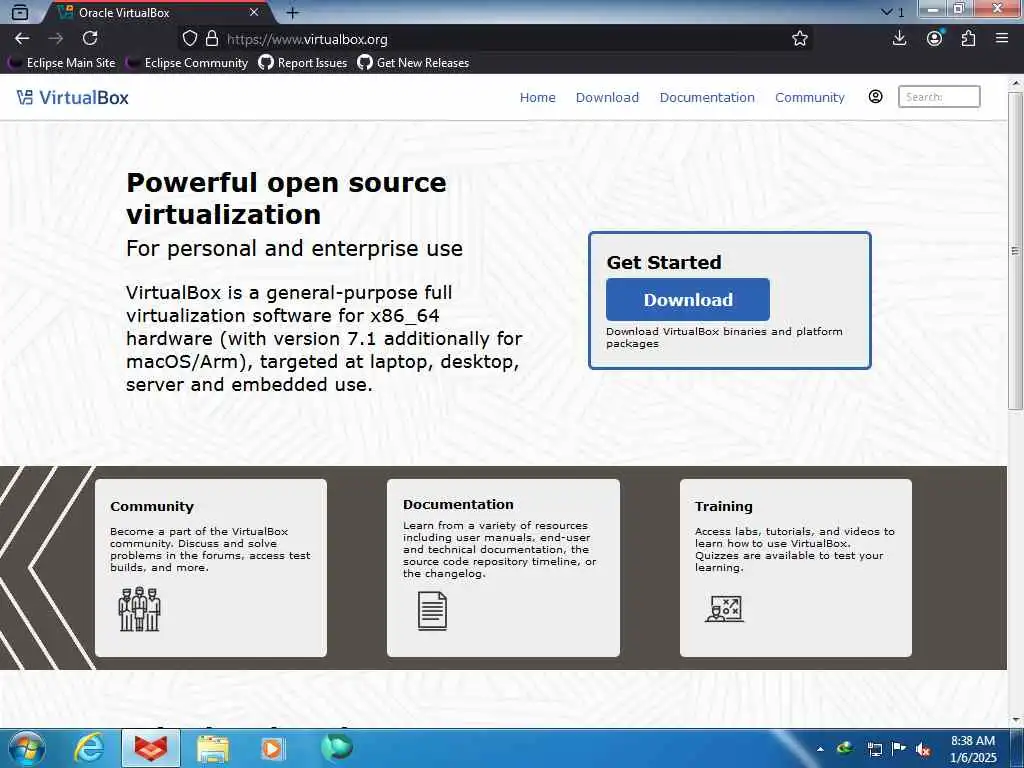Open the taskbar clock and date
The height and width of the screenshot is (768, 1024).
[x=973, y=749]
